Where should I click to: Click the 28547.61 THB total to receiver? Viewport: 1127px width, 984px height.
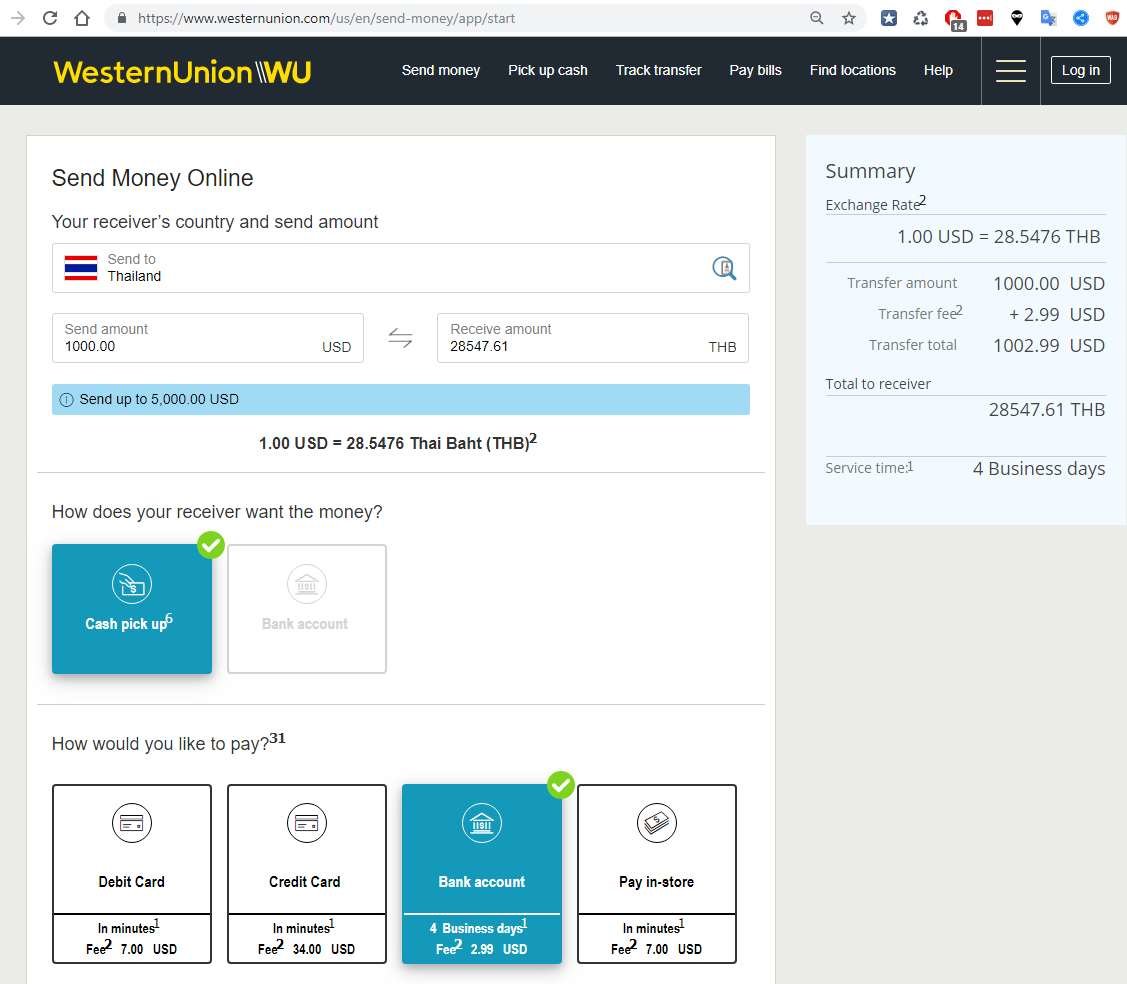pos(1046,410)
